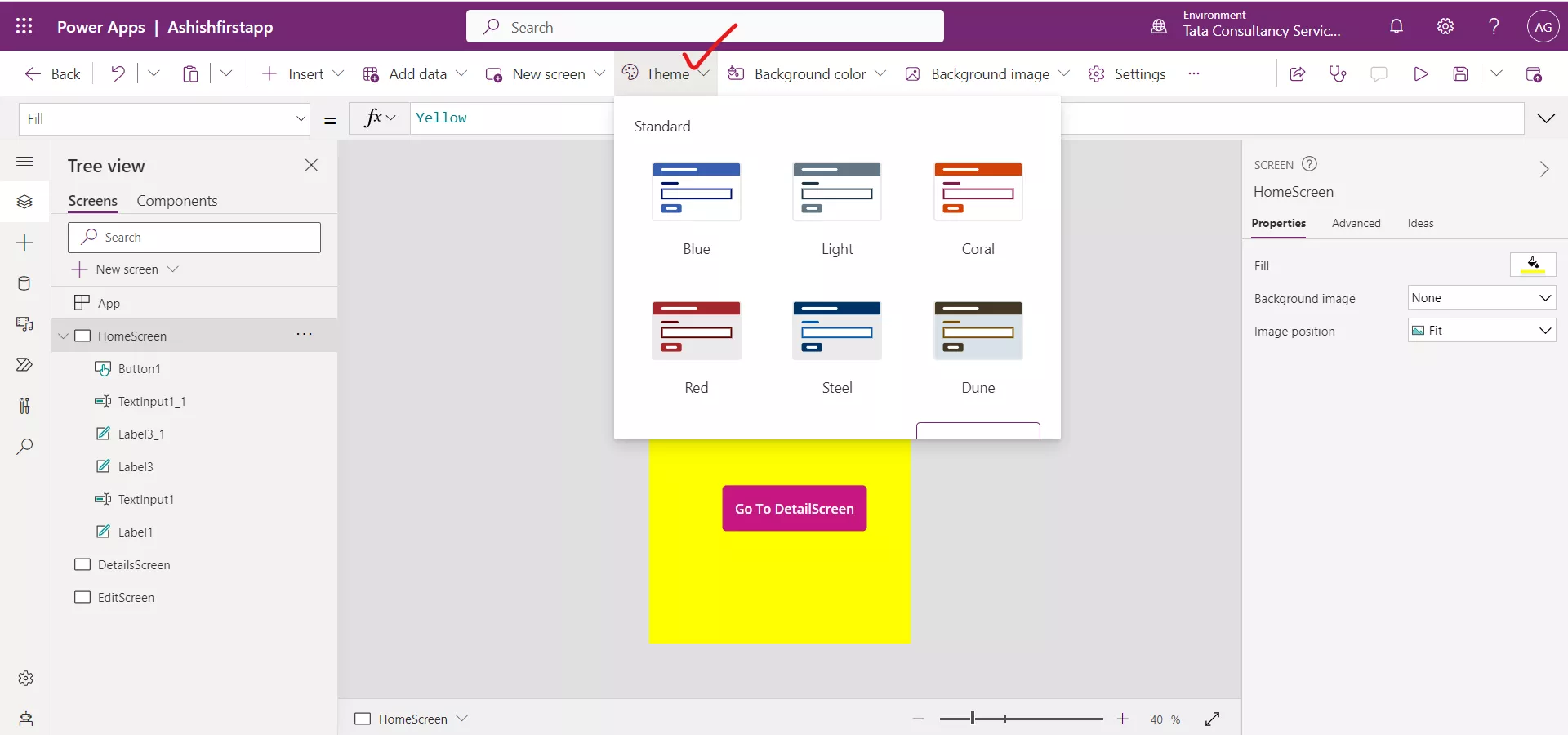Image resolution: width=1568 pixels, height=735 pixels.
Task: Select the DetailsScreen in tree view
Action: 135,564
